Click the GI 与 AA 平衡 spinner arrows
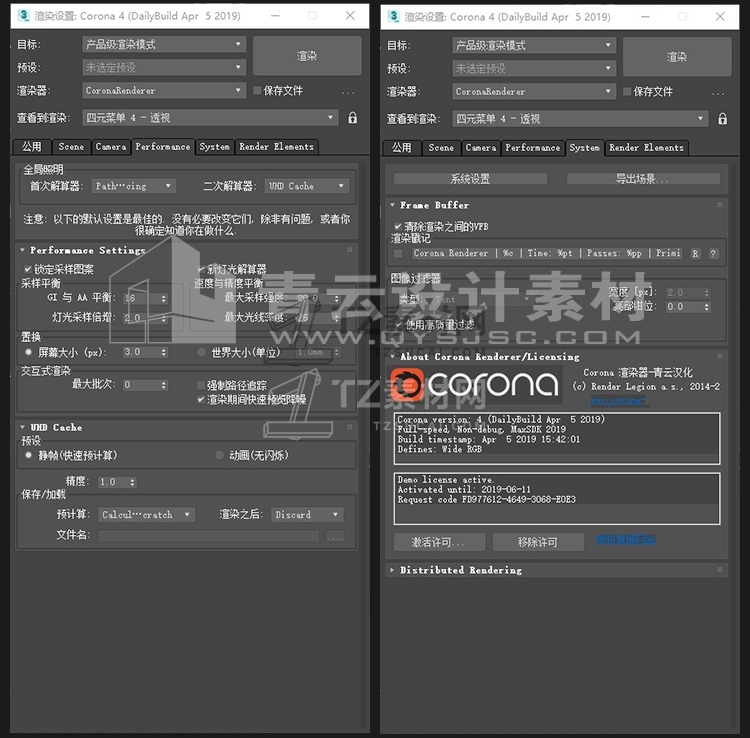The width and height of the screenshot is (750, 738). tap(164, 298)
